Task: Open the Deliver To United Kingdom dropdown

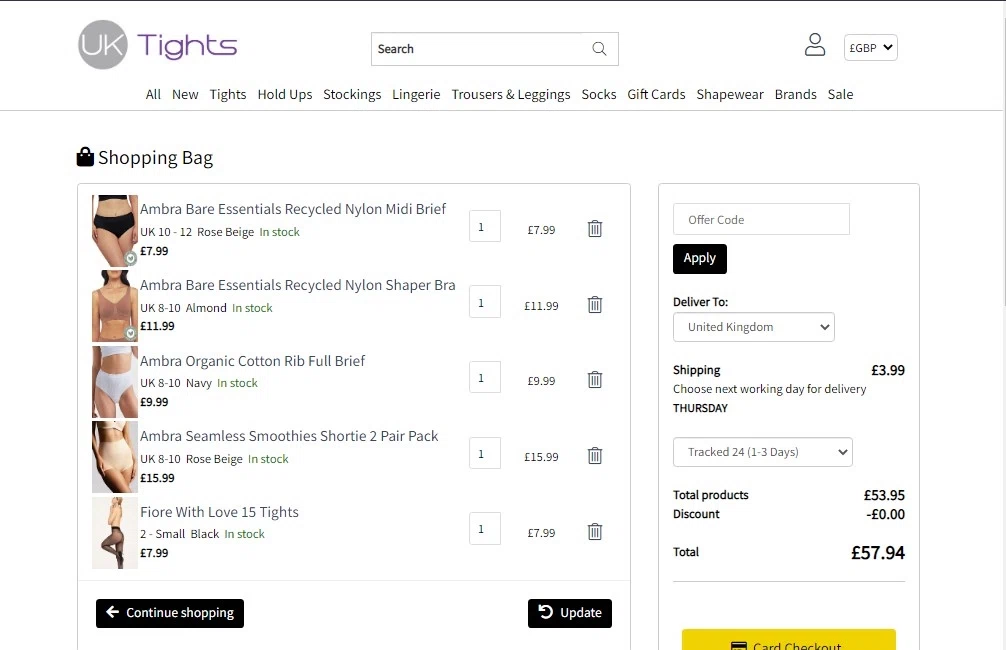Action: tap(754, 327)
